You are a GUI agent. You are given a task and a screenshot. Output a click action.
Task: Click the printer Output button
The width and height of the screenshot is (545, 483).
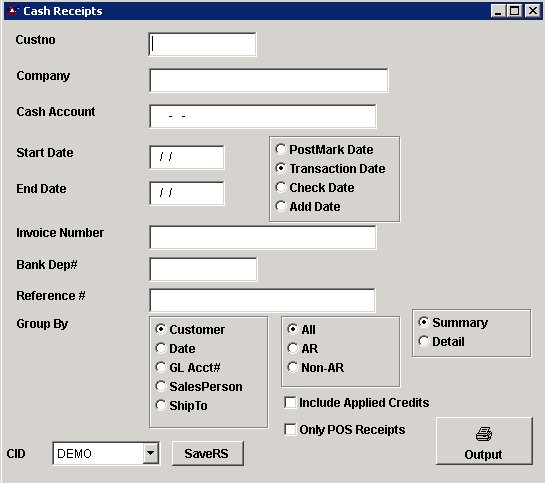[484, 441]
